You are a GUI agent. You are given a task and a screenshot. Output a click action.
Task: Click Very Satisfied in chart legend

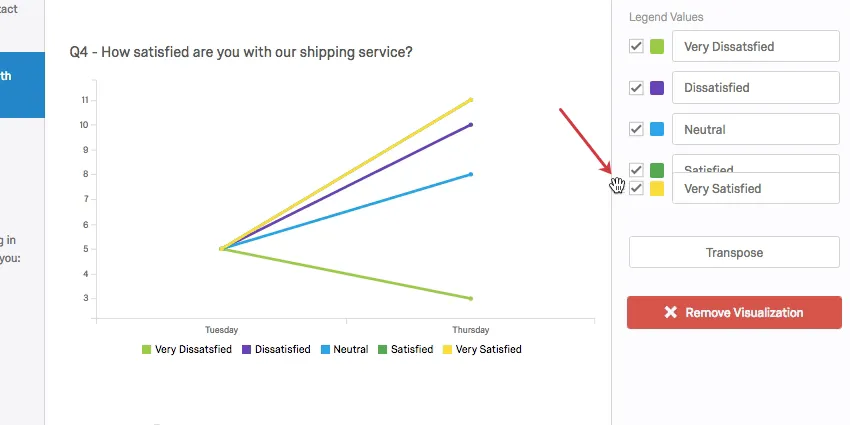(482, 350)
